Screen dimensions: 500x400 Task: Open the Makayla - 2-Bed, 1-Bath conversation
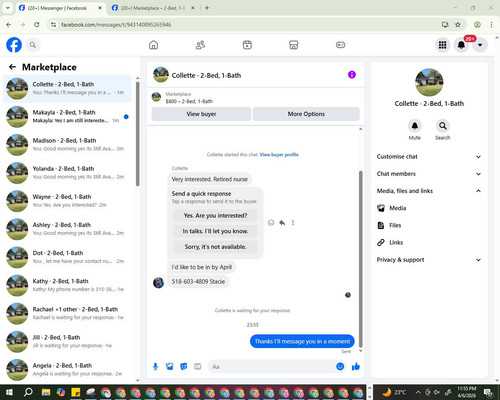pyautogui.click(x=67, y=117)
